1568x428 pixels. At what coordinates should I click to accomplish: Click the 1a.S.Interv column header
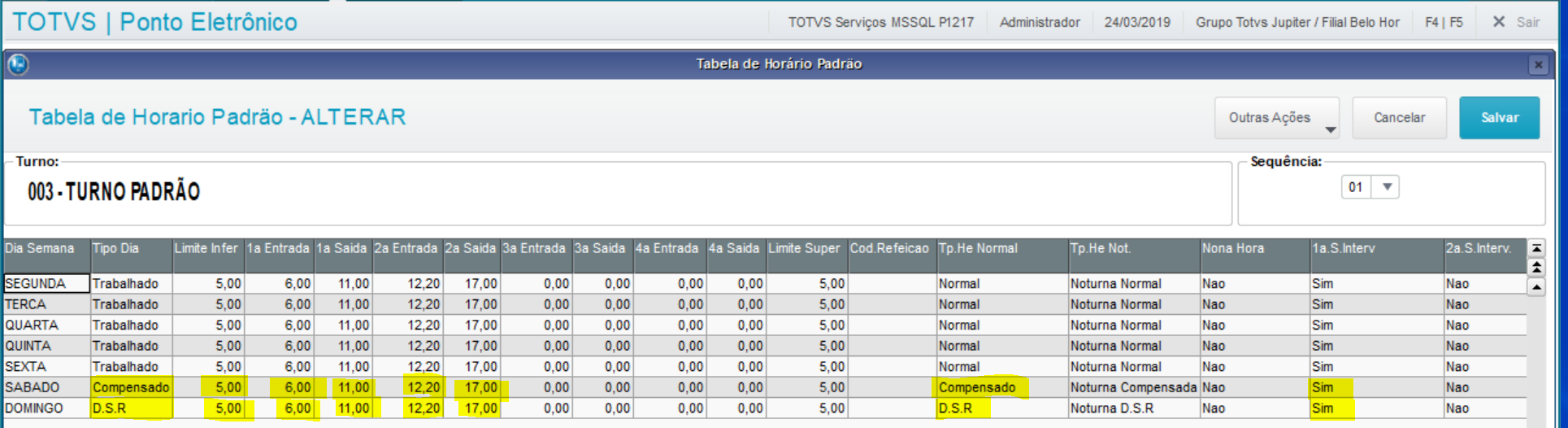pyautogui.click(x=1377, y=255)
